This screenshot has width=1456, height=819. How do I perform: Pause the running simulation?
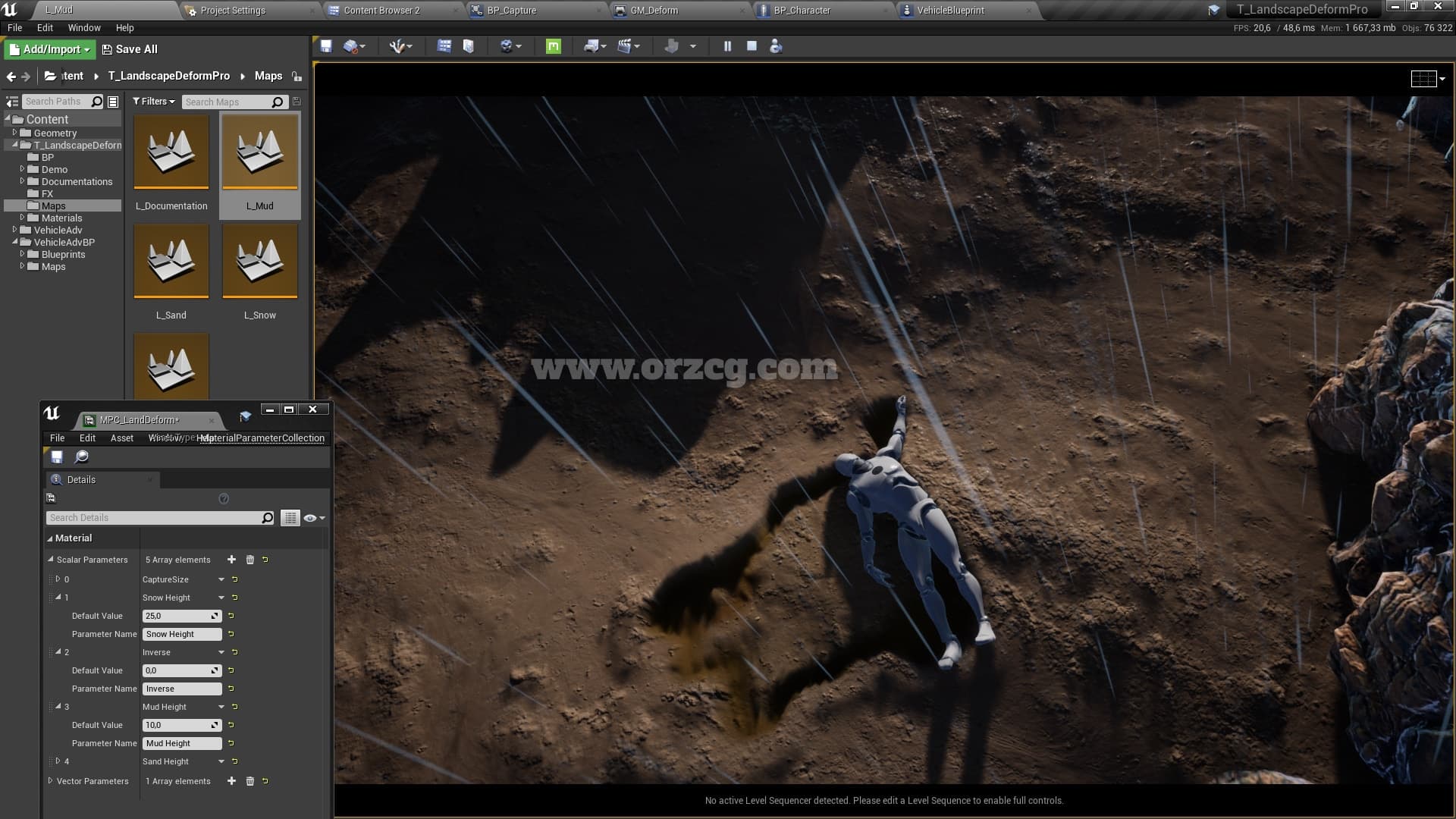click(x=727, y=46)
